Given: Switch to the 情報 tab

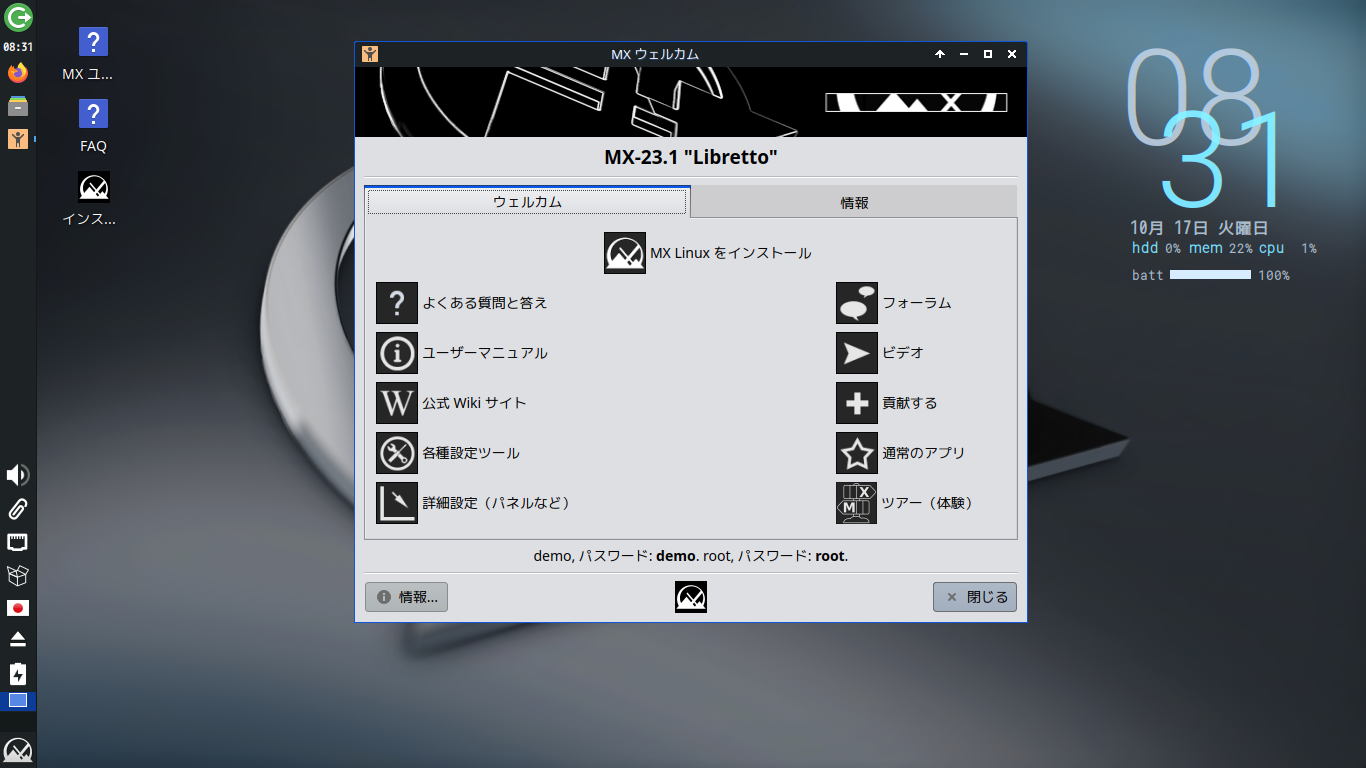Looking at the screenshot, I should [x=854, y=203].
